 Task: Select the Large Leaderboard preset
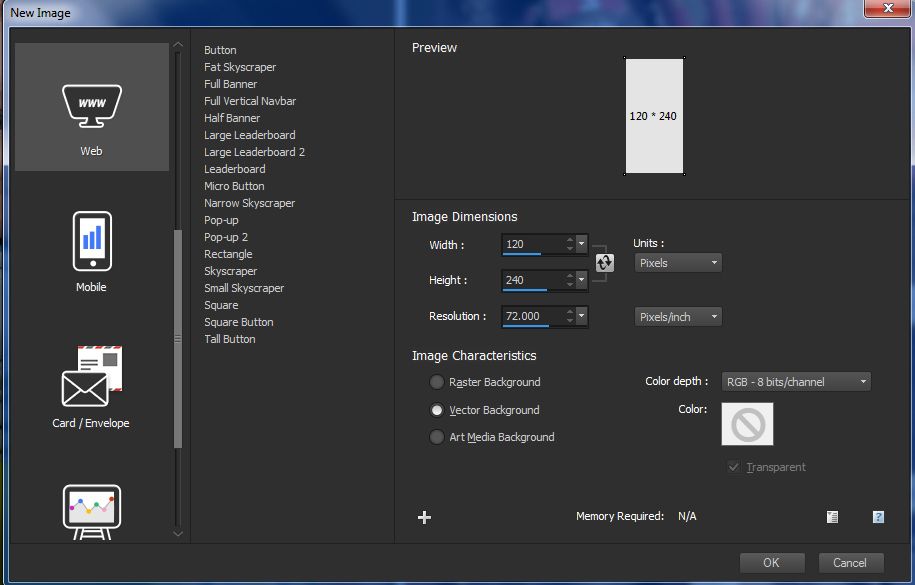pyautogui.click(x=249, y=134)
